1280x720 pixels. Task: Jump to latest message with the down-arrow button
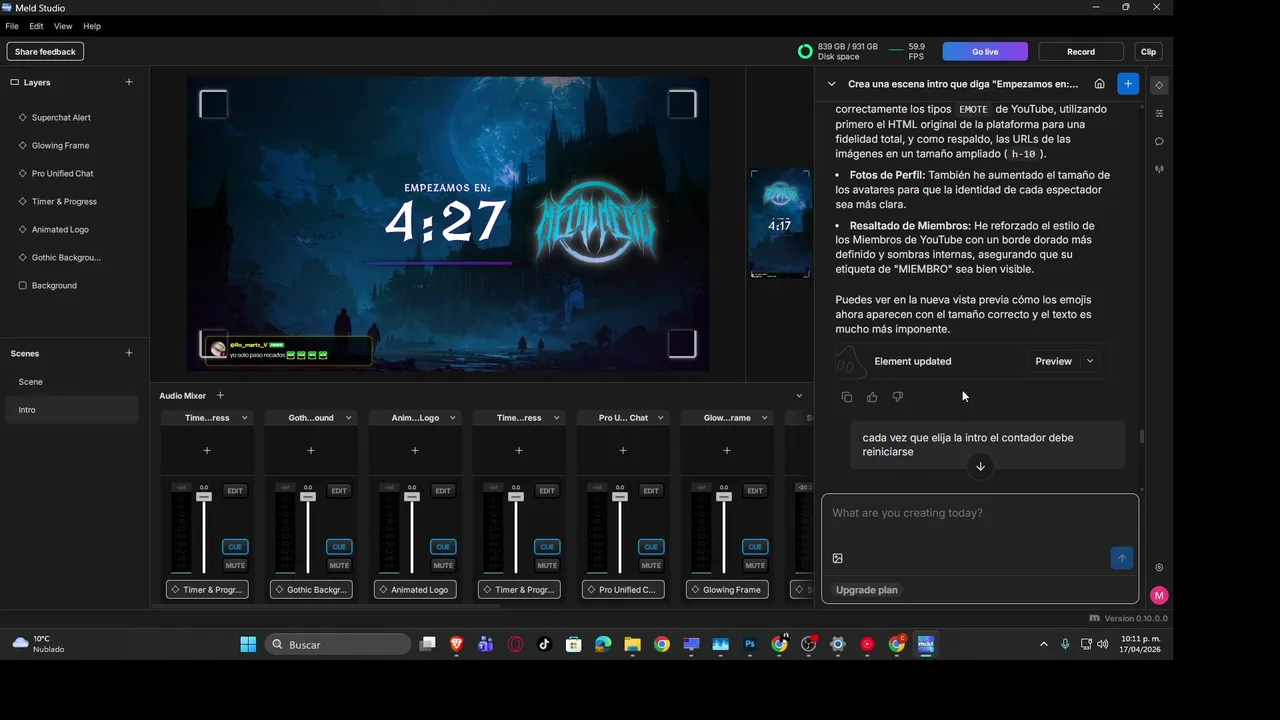point(980,466)
